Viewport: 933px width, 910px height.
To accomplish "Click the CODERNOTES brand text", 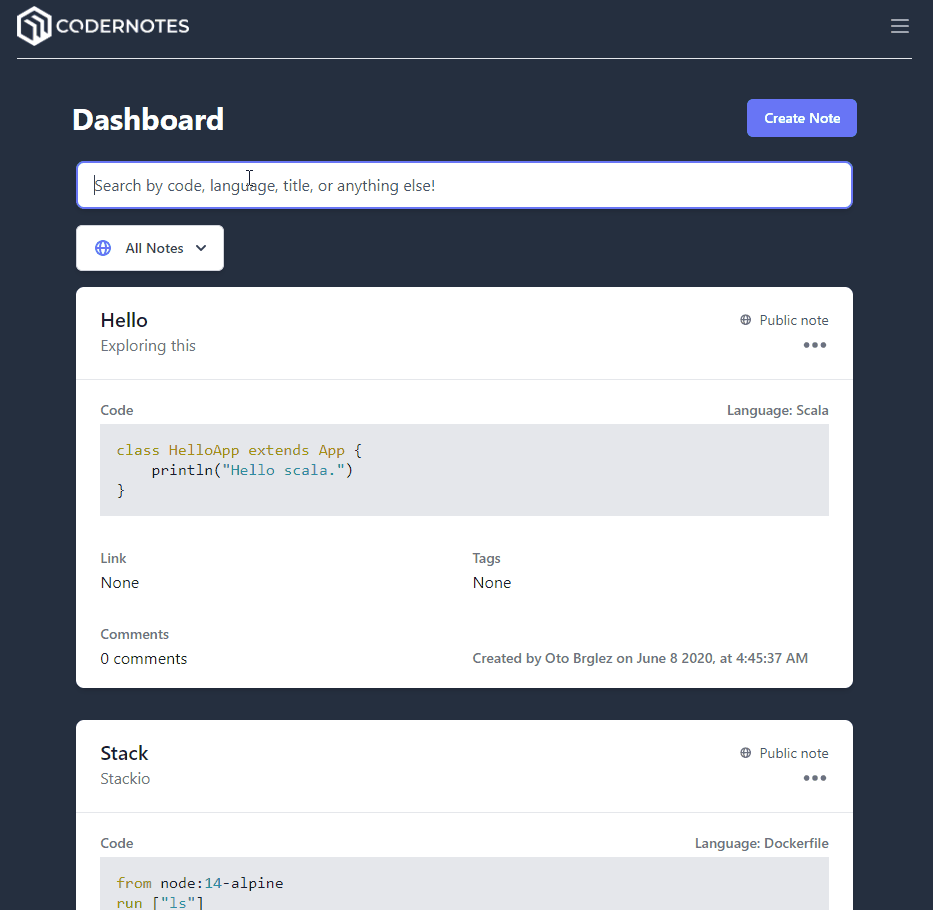I will tap(123, 26).
